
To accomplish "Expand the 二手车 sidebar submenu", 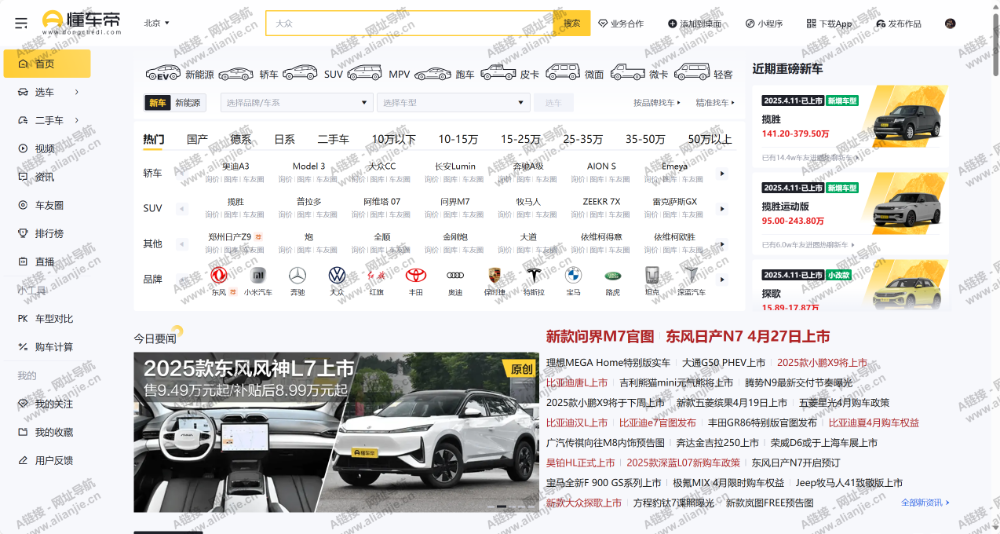I will point(77,120).
